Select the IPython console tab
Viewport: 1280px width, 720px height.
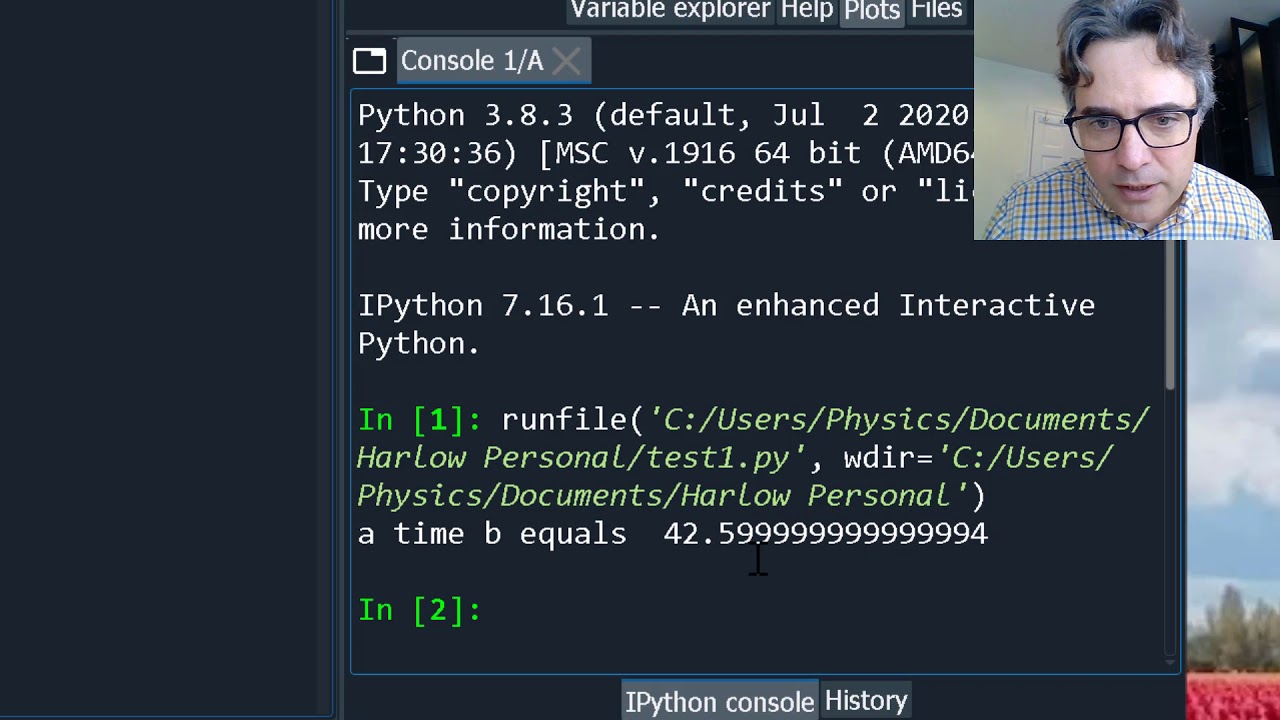[x=719, y=702]
